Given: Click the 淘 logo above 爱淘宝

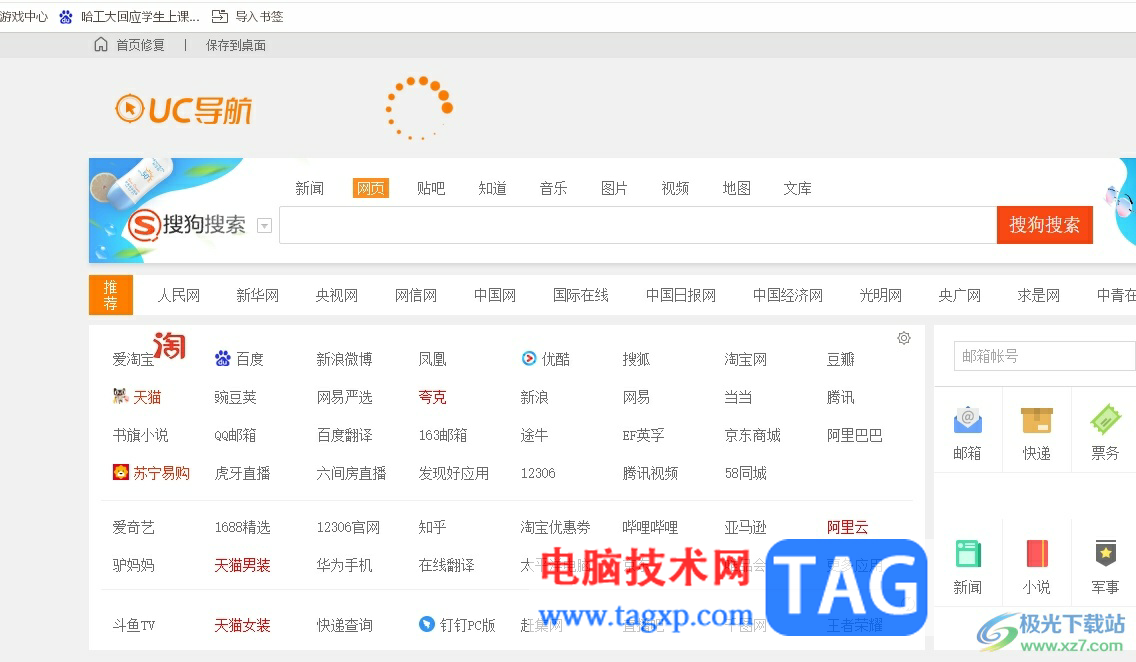Looking at the screenshot, I should pyautogui.click(x=170, y=345).
